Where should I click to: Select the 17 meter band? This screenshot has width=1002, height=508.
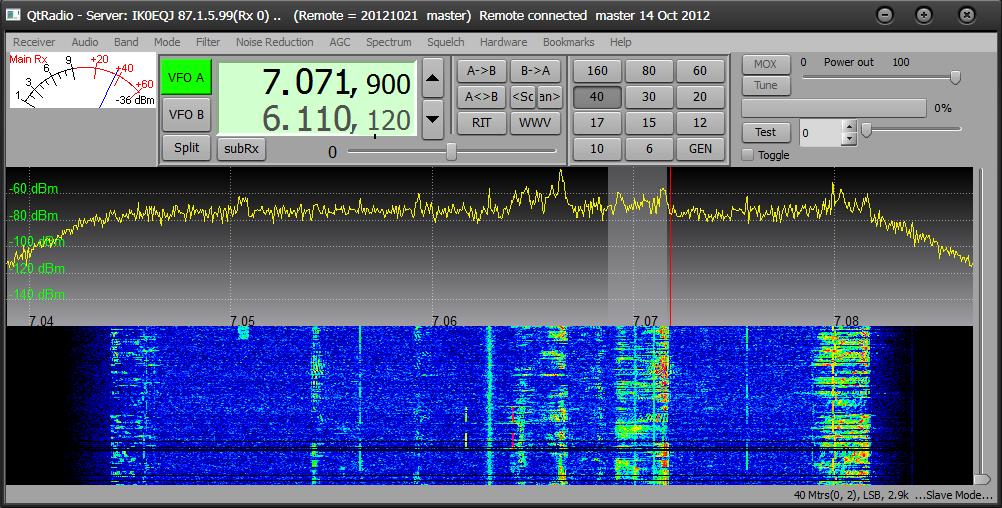pos(597,122)
